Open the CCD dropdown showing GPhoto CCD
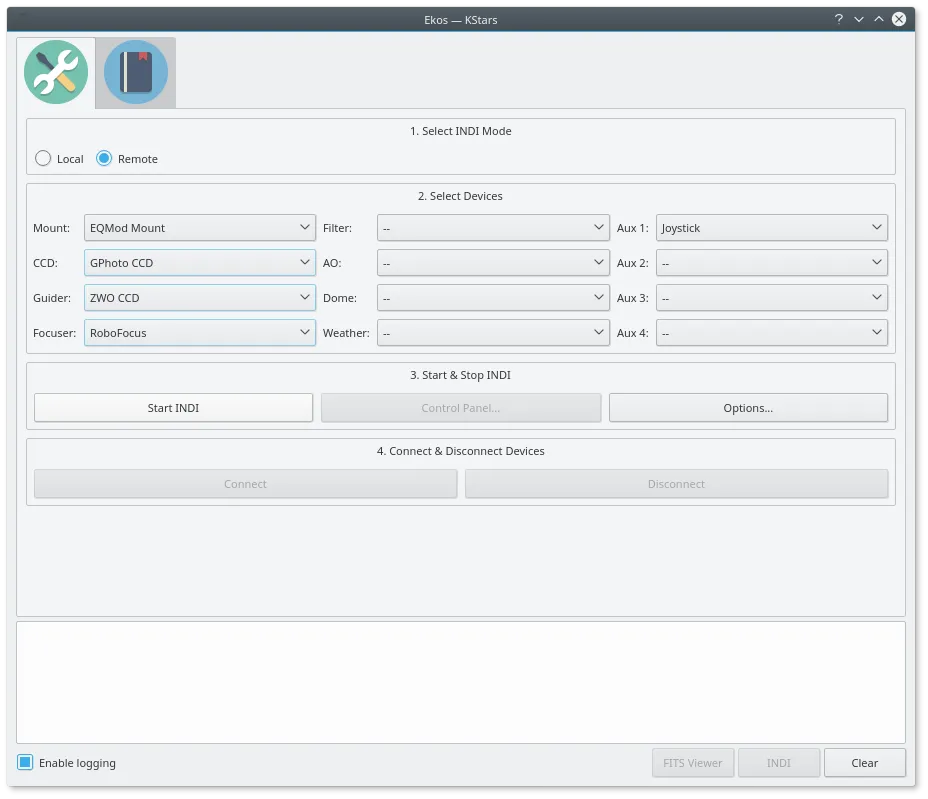 pos(199,263)
